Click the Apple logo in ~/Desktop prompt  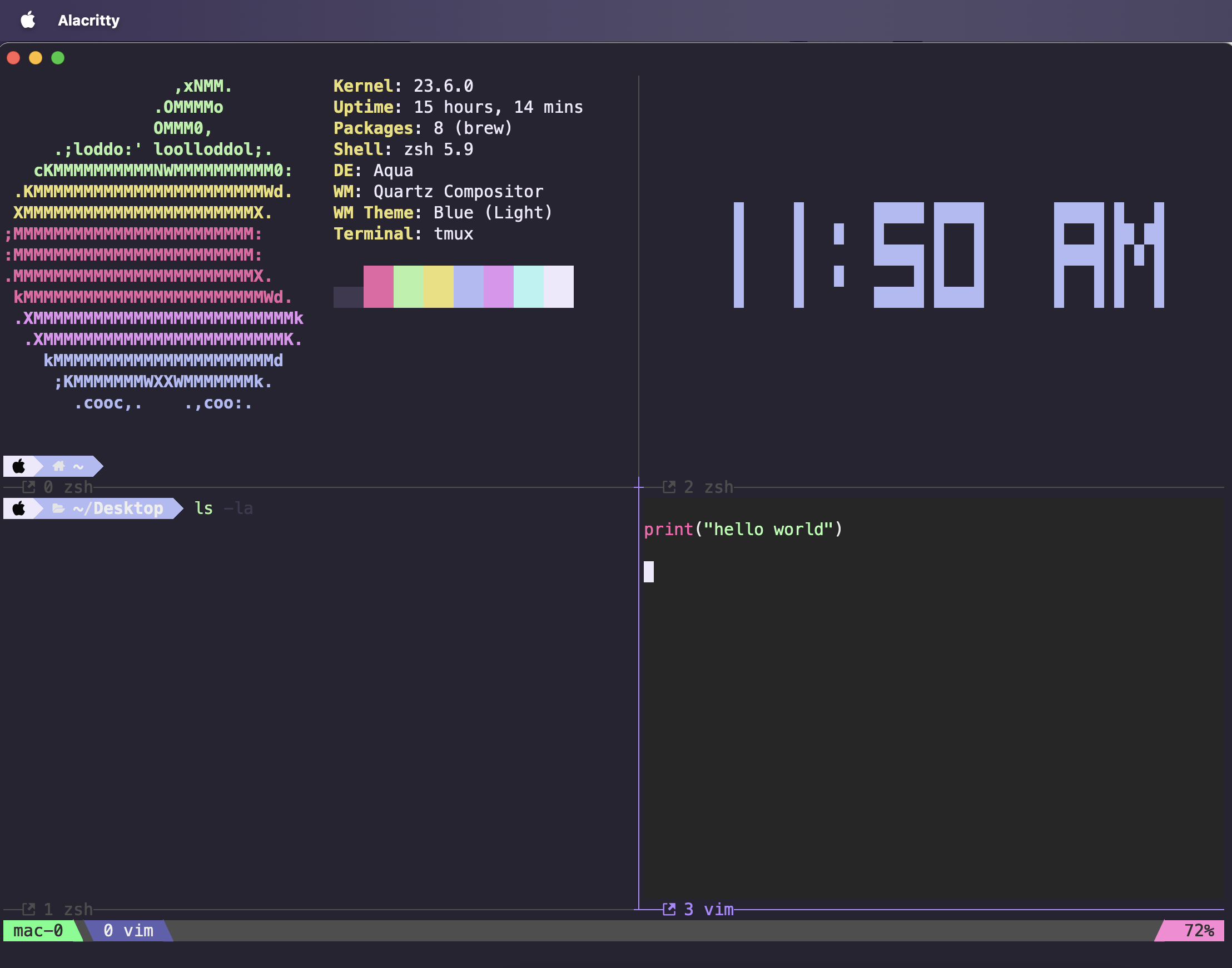pyautogui.click(x=19, y=508)
